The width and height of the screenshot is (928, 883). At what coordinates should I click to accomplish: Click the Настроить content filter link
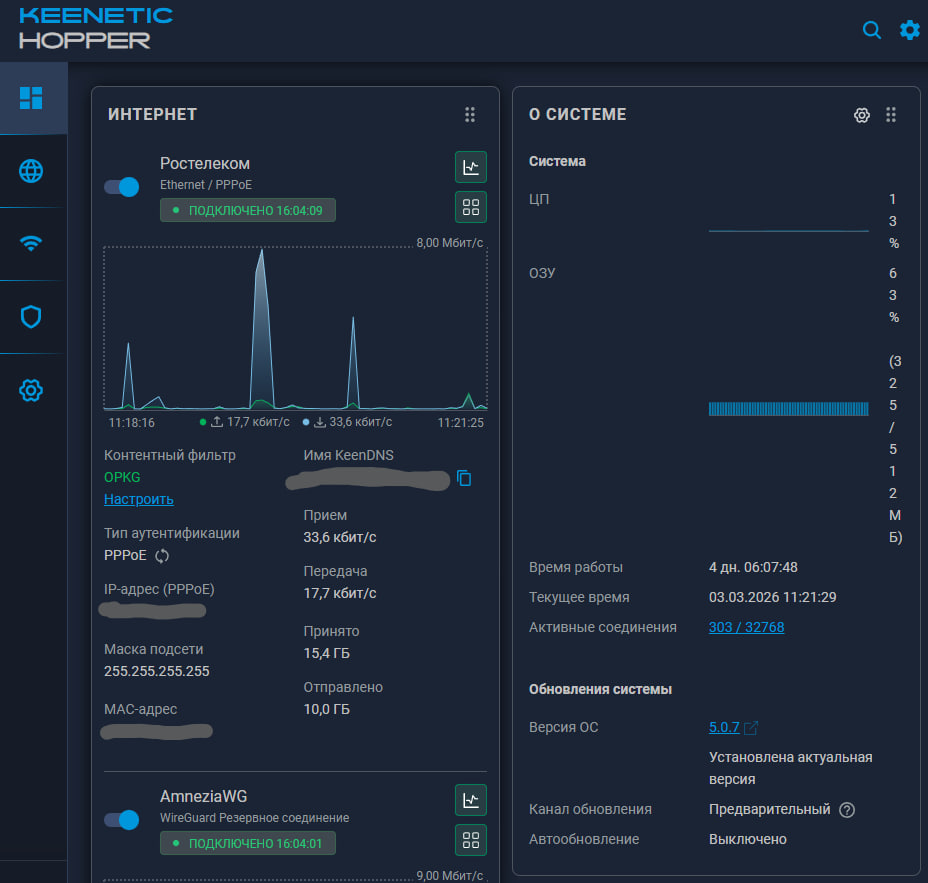(138, 499)
